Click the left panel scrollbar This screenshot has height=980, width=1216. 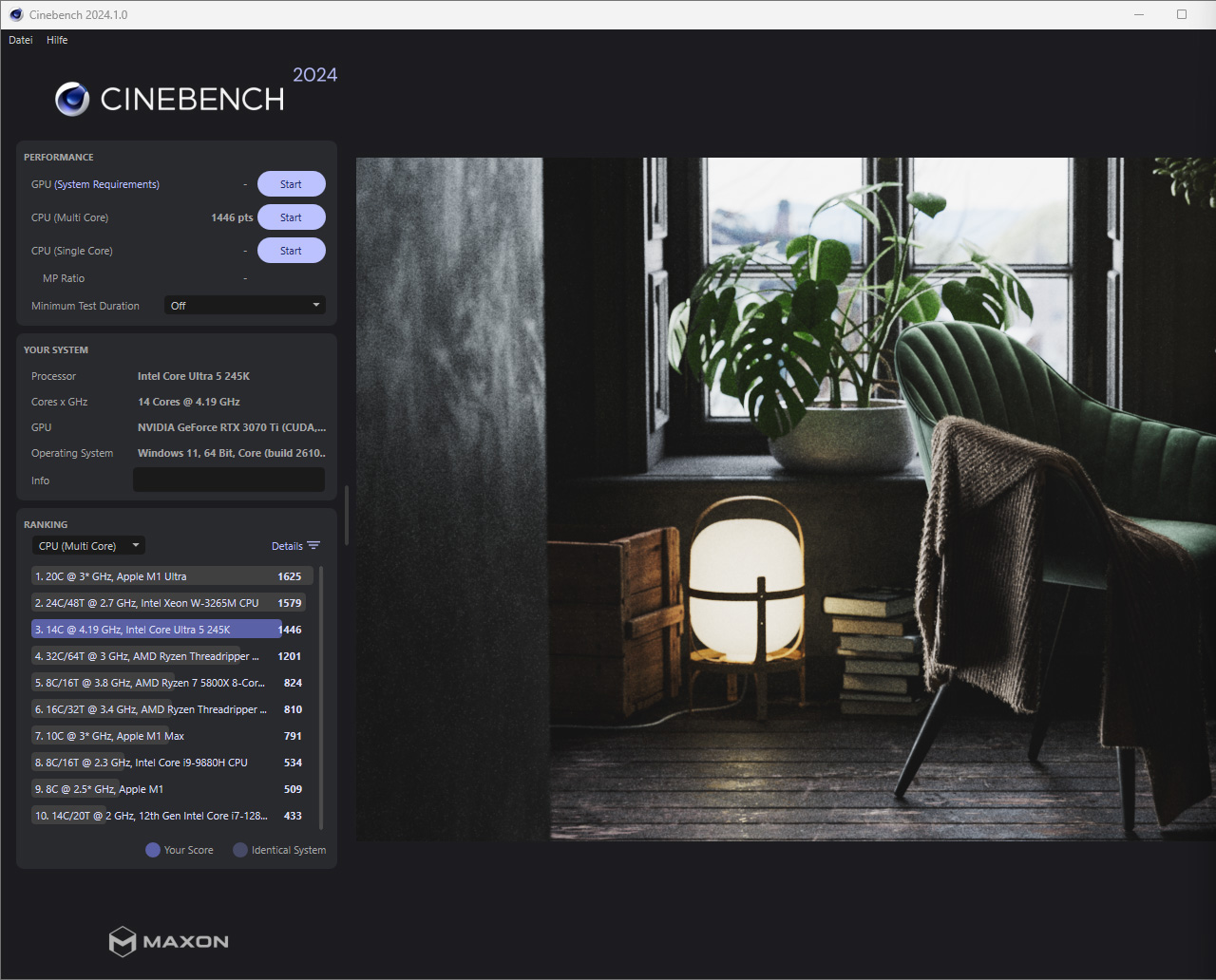(347, 515)
